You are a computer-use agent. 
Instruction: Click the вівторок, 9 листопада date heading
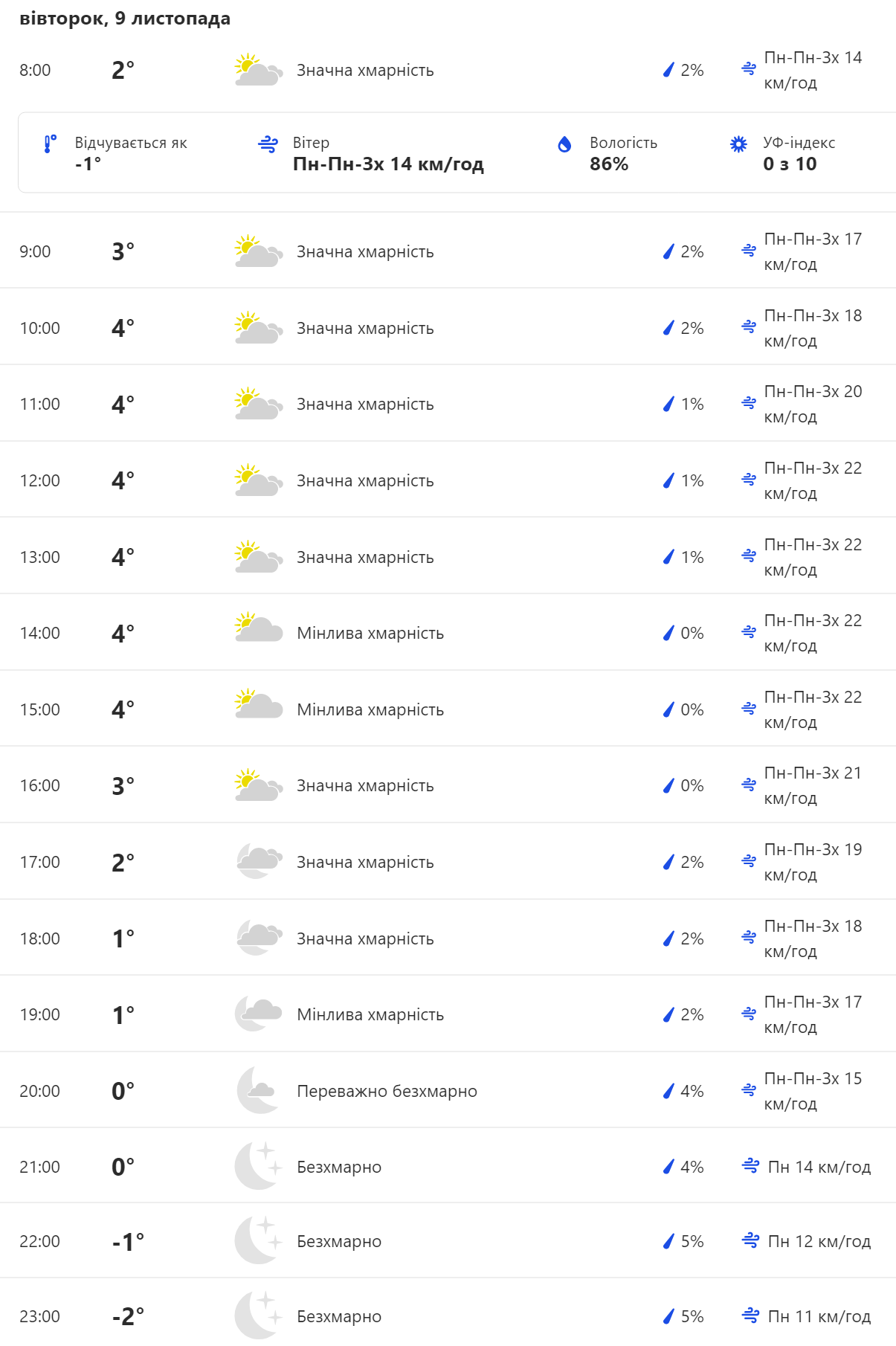(125, 19)
